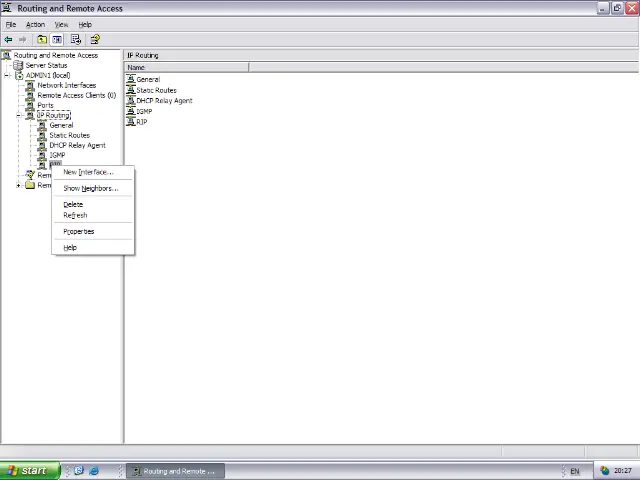Image resolution: width=640 pixels, height=480 pixels.
Task: Select General label in right pane
Action: tap(148, 80)
